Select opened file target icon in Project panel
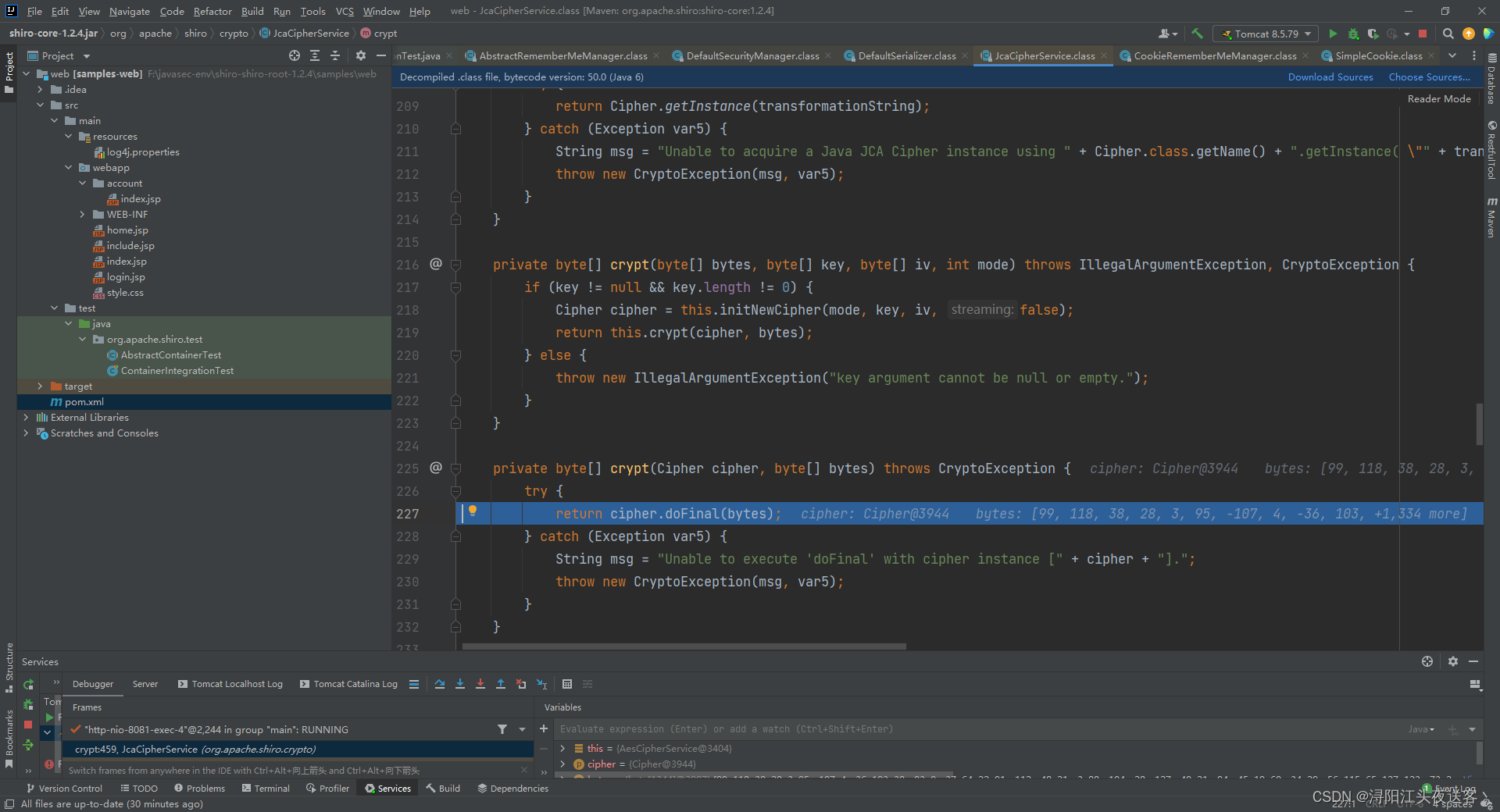Viewport: 1500px width, 812px height. pos(294,55)
